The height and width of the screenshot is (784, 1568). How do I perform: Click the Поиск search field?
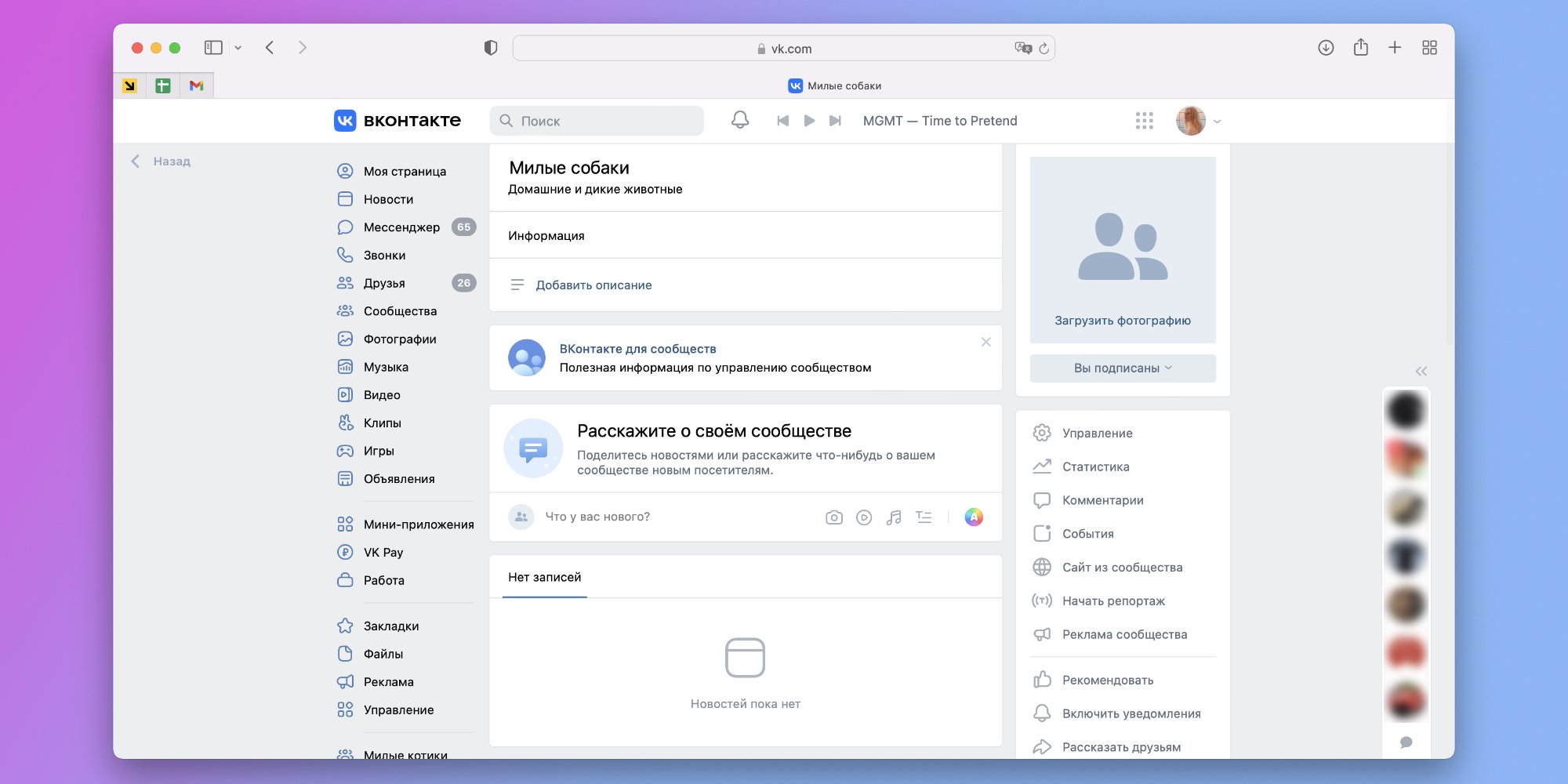(597, 121)
